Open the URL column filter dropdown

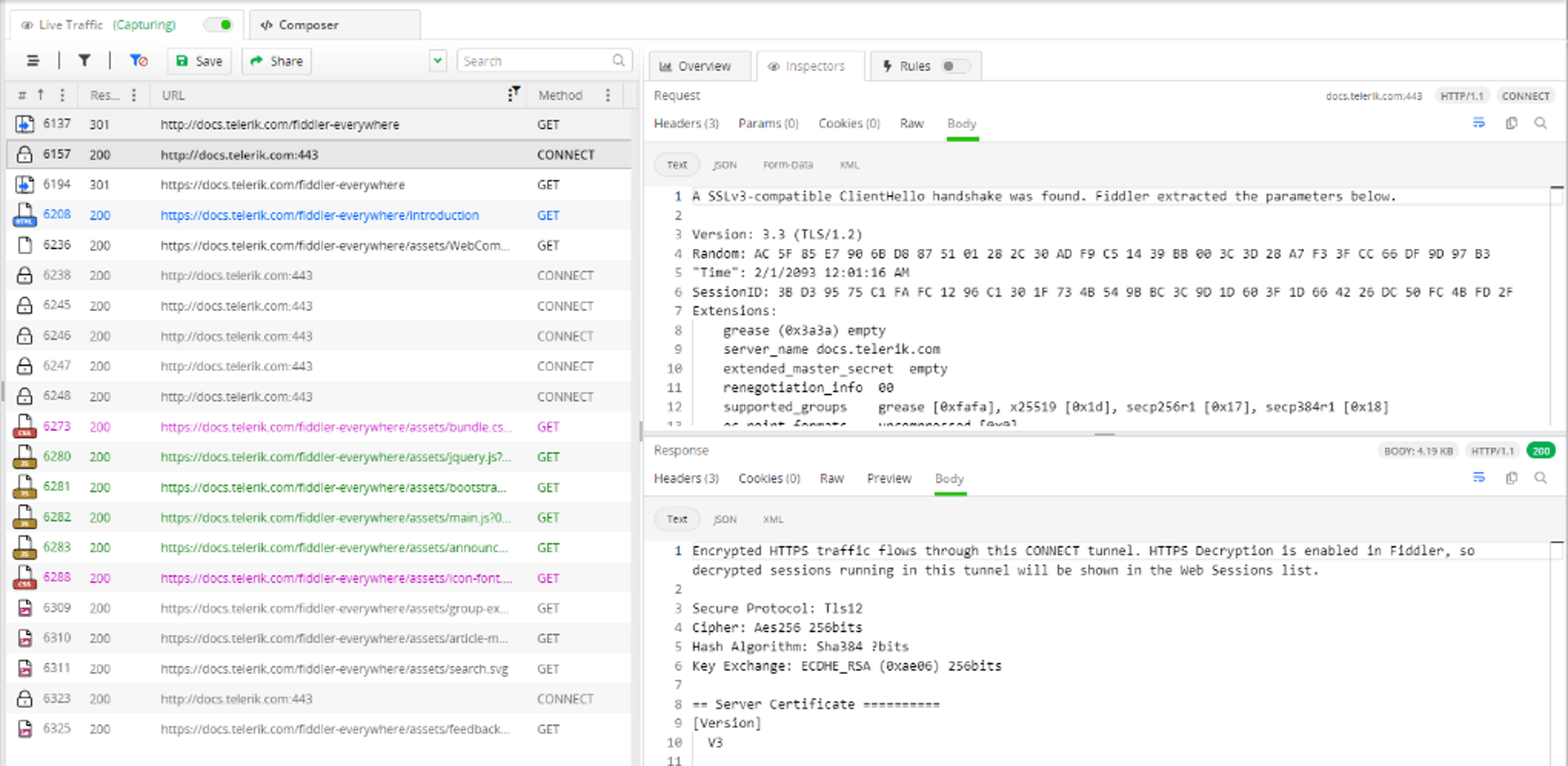(514, 95)
